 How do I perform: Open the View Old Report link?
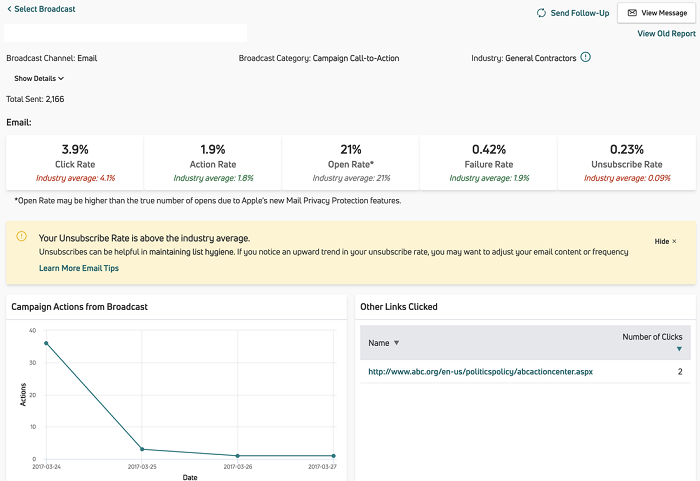666,33
